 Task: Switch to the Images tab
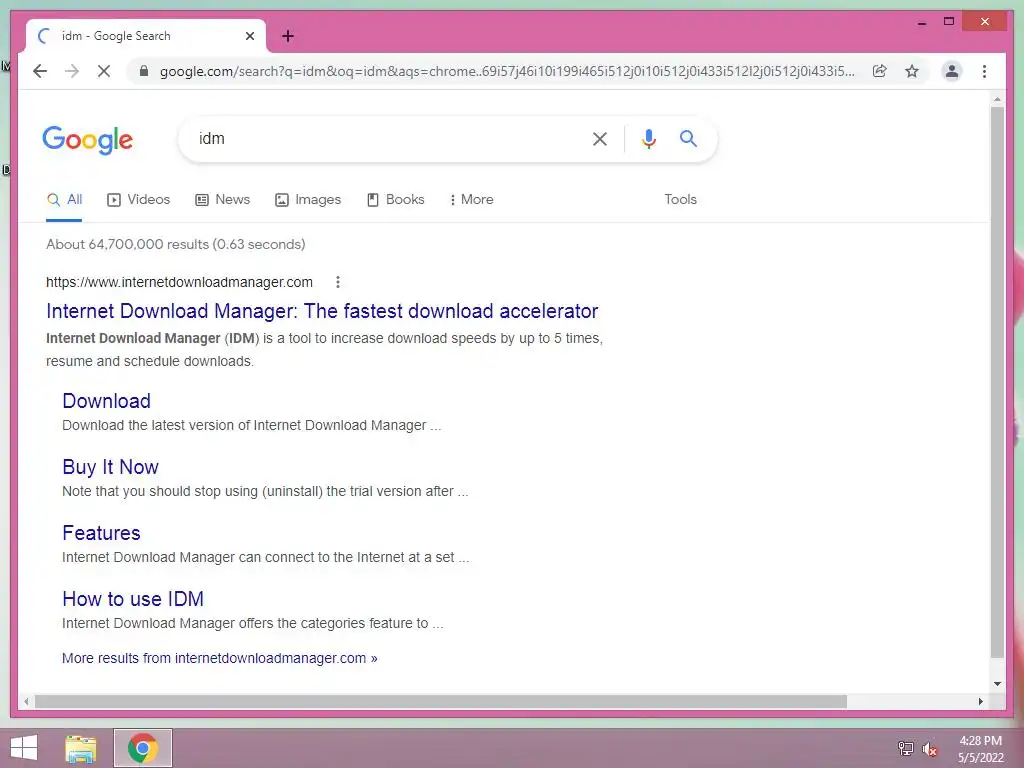pyautogui.click(x=308, y=200)
